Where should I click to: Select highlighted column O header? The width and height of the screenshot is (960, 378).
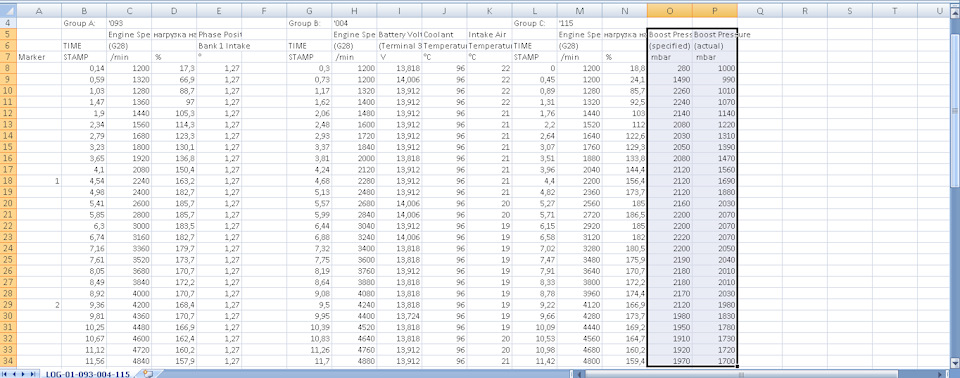[670, 10]
